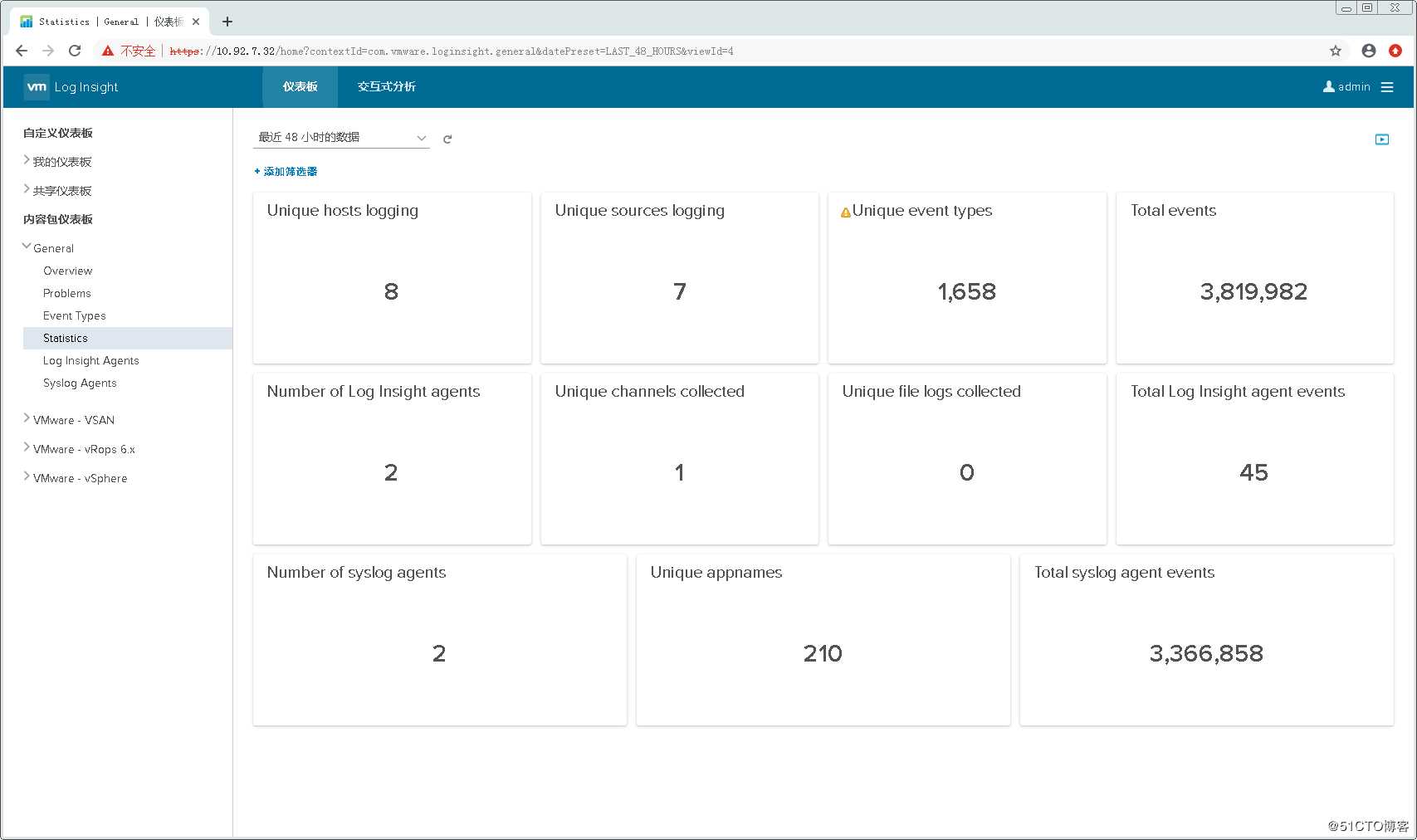1417x840 pixels.
Task: Go forward in the browser
Action: (48, 51)
